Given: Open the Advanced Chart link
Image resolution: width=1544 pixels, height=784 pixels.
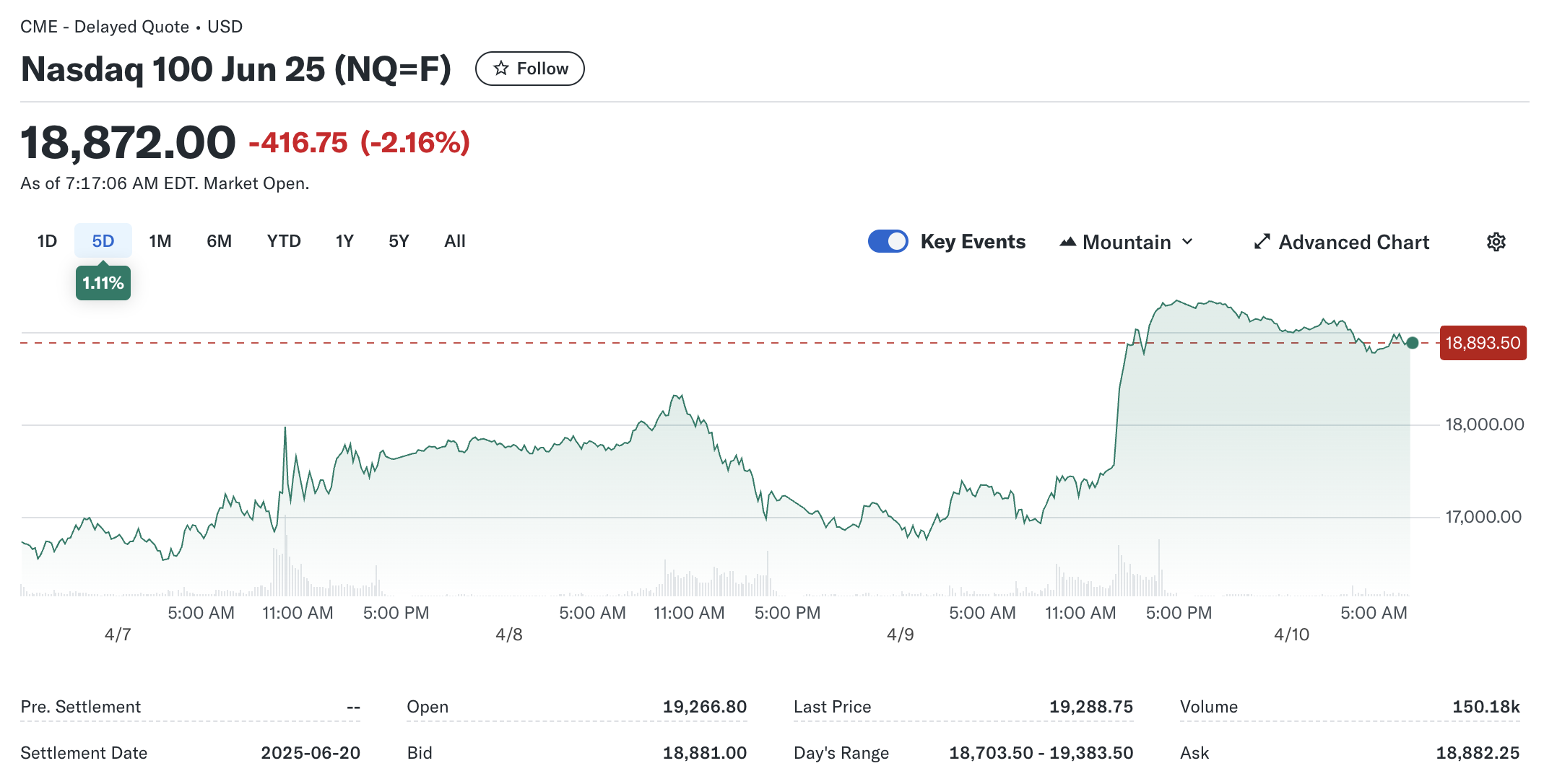Looking at the screenshot, I should click(x=1353, y=242).
